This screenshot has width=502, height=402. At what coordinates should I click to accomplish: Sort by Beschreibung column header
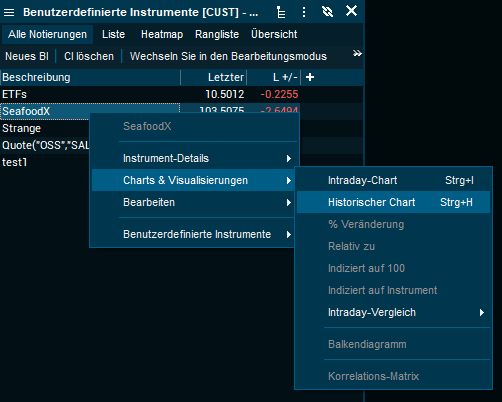coord(90,77)
